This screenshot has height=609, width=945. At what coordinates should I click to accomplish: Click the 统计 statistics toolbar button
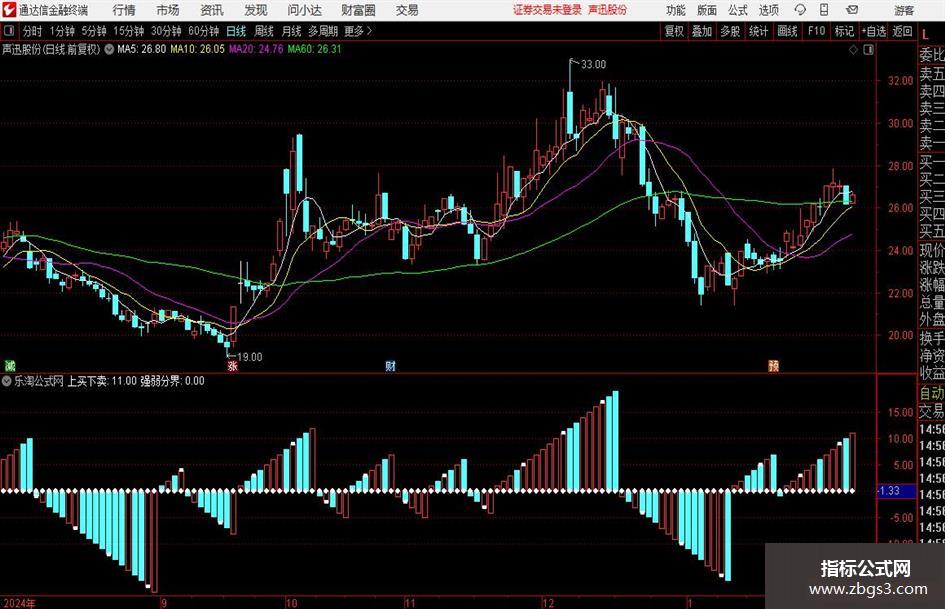click(x=758, y=31)
